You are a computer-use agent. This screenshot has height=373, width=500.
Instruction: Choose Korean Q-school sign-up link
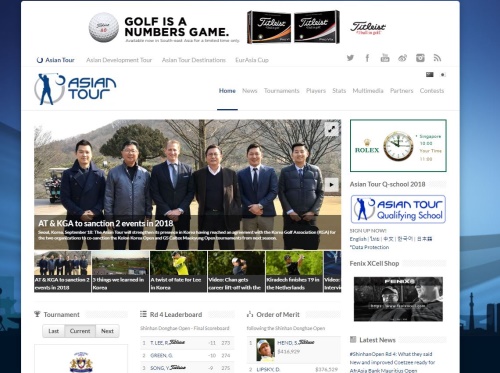click(405, 239)
